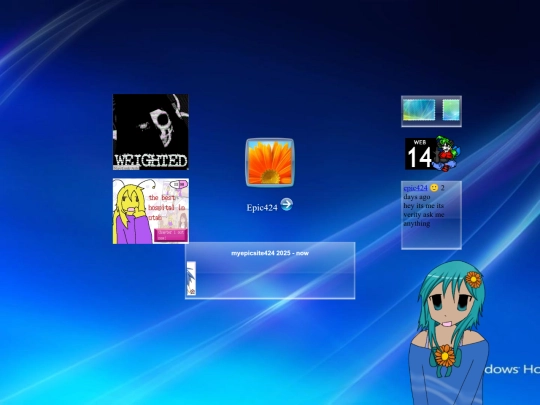Click the blue arrow next to Epic424
540x405 pixels.
287,205
